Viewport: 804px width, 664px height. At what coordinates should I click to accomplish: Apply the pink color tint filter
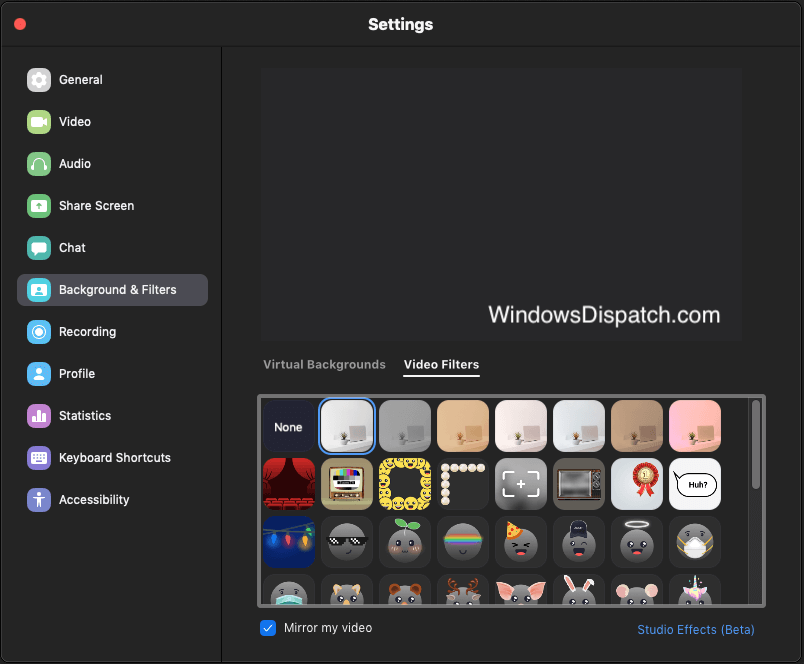pyautogui.click(x=695, y=427)
